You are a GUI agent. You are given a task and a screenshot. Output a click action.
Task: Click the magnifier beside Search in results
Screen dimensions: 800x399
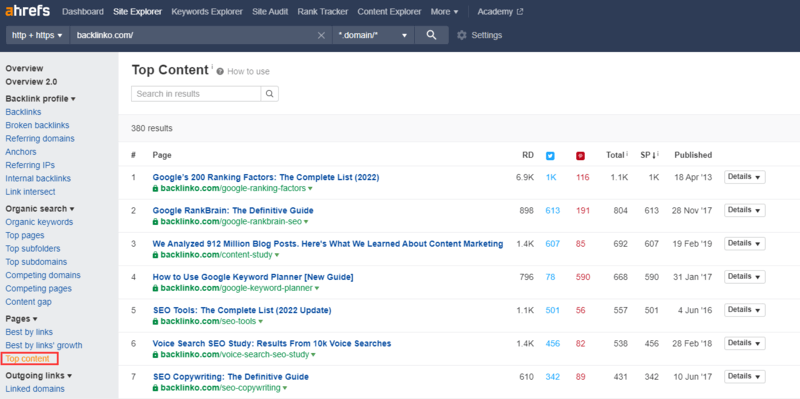pos(269,94)
